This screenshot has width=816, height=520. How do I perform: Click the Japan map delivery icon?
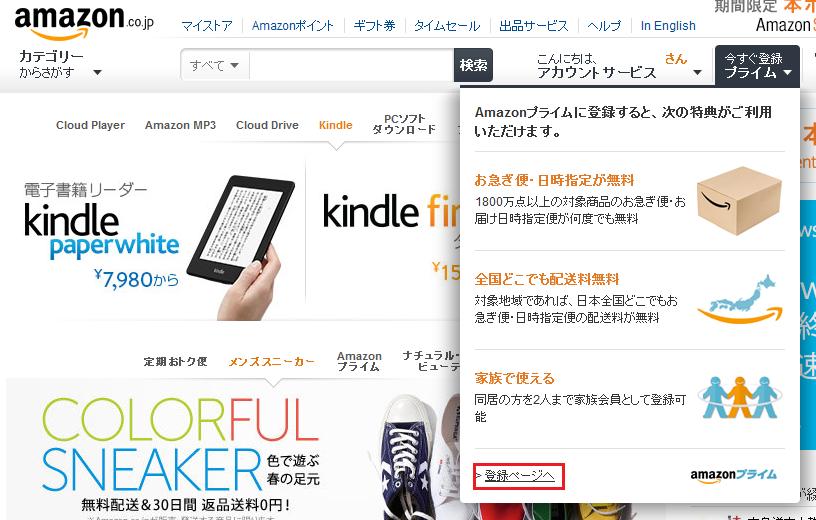[740, 299]
